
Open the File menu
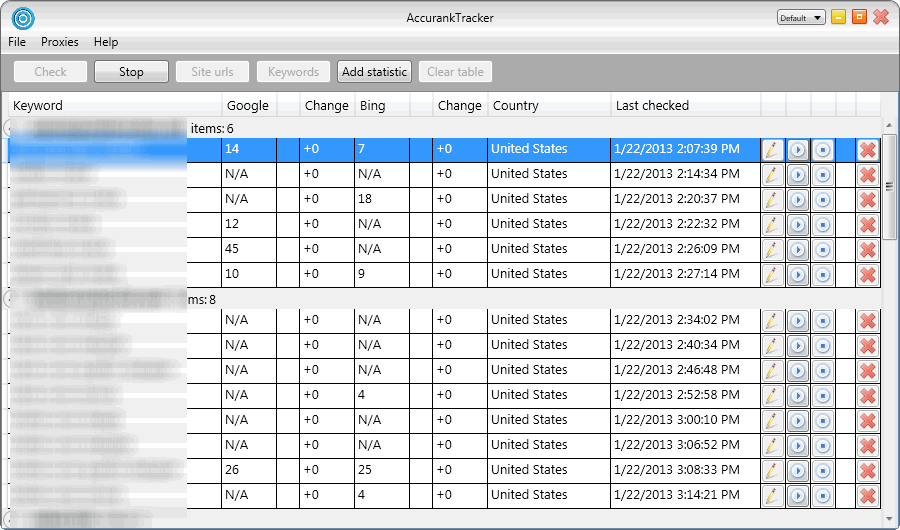click(x=17, y=42)
